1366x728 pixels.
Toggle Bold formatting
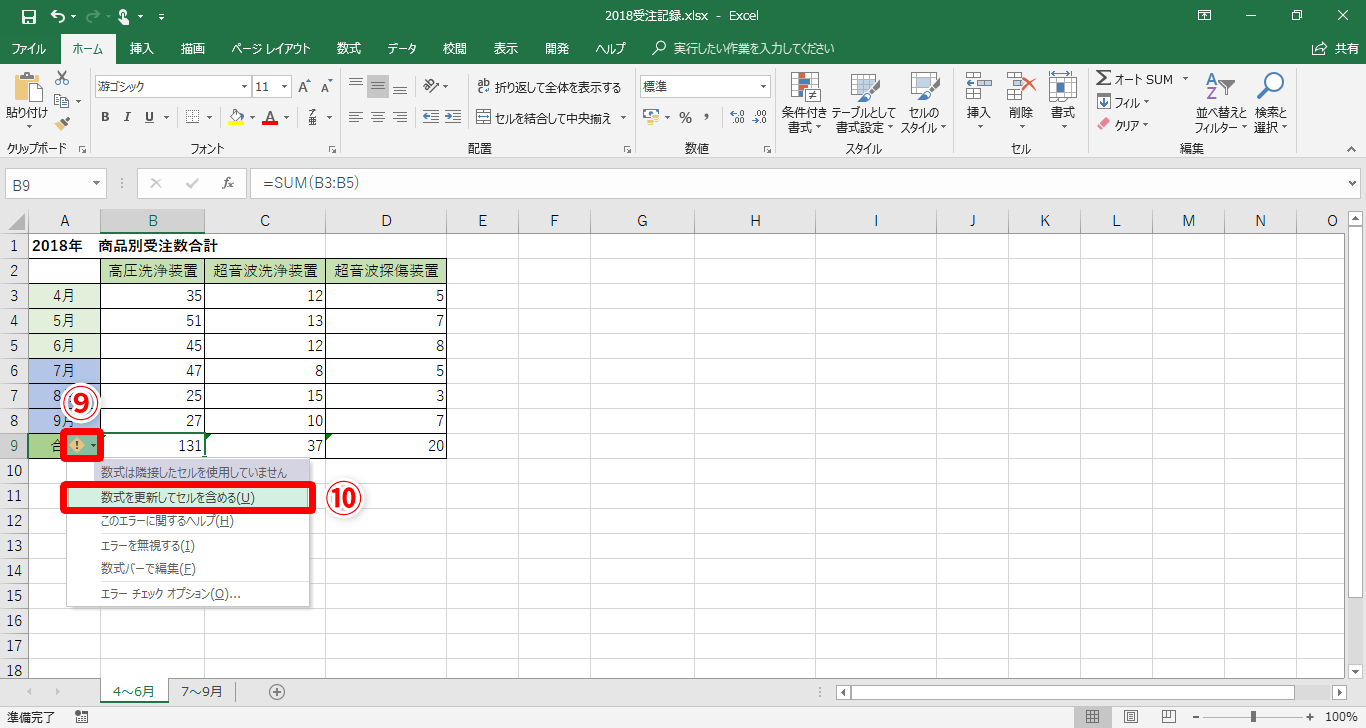pyautogui.click(x=105, y=117)
